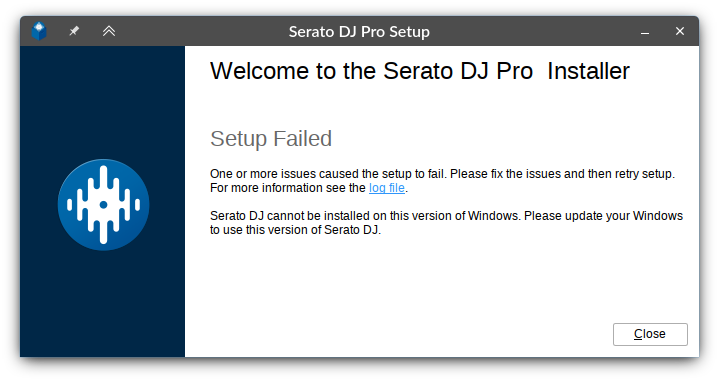Click empty title bar space right of the title
The height and width of the screenshot is (381, 719).
[532, 31]
